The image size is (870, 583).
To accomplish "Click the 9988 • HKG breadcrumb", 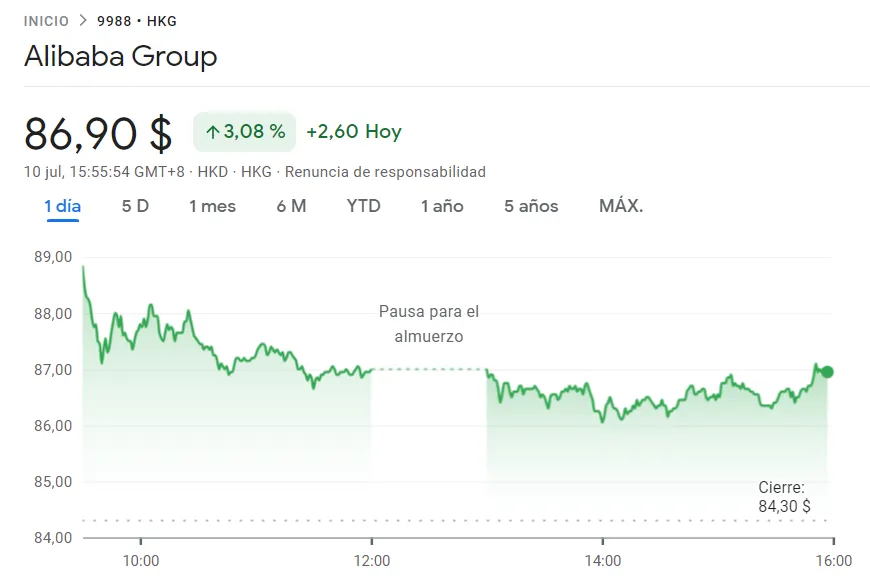I will [x=137, y=21].
